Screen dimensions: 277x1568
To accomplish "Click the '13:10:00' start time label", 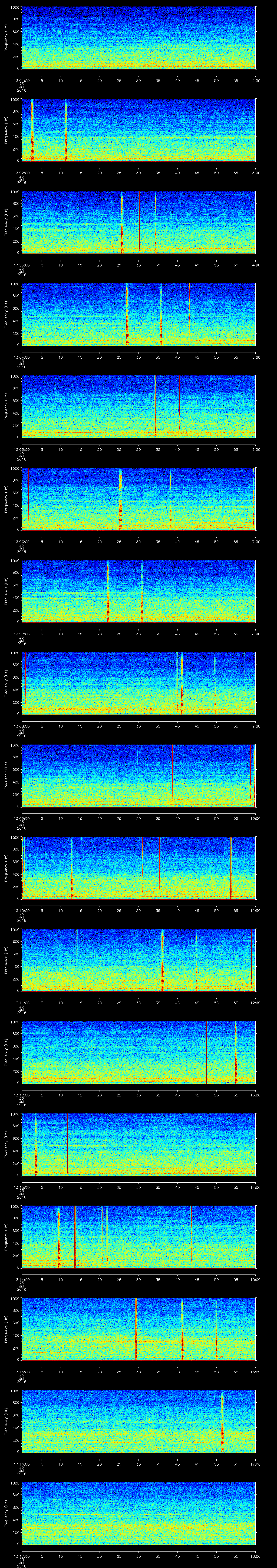I will pos(21,910).
